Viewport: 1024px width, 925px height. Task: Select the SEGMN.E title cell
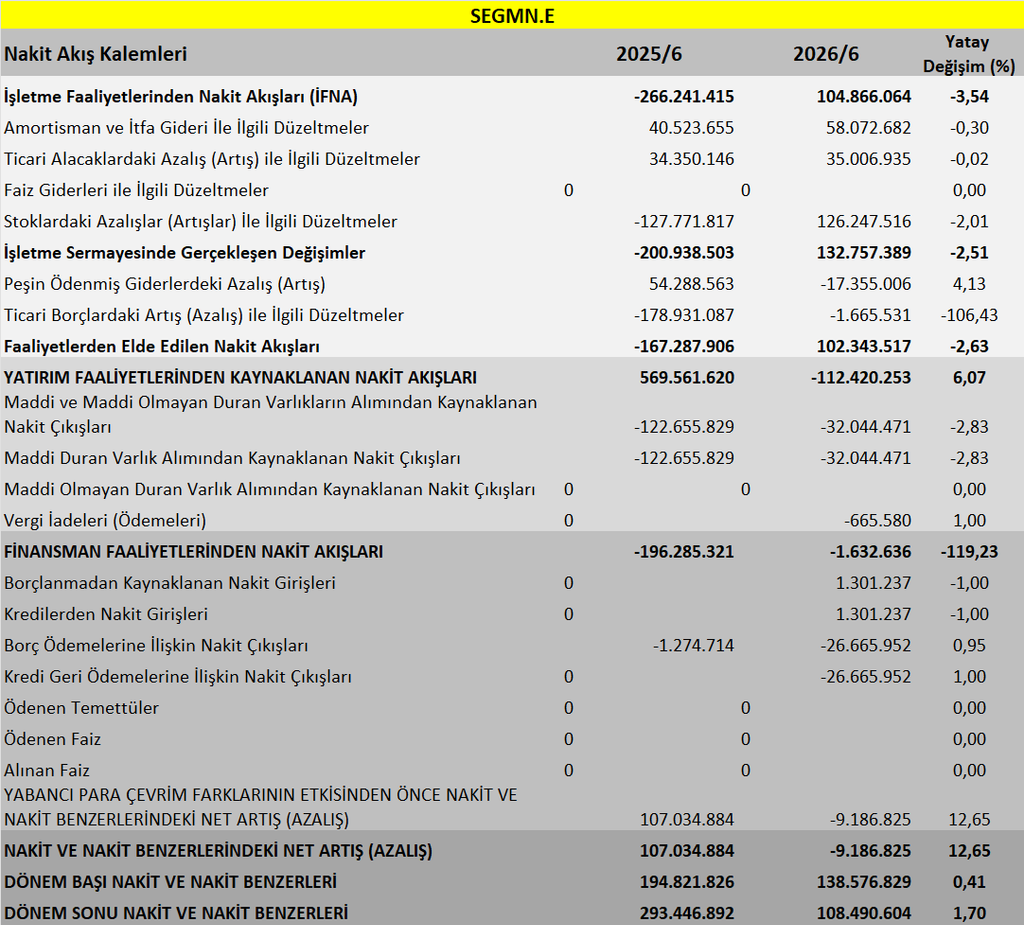tap(512, 15)
